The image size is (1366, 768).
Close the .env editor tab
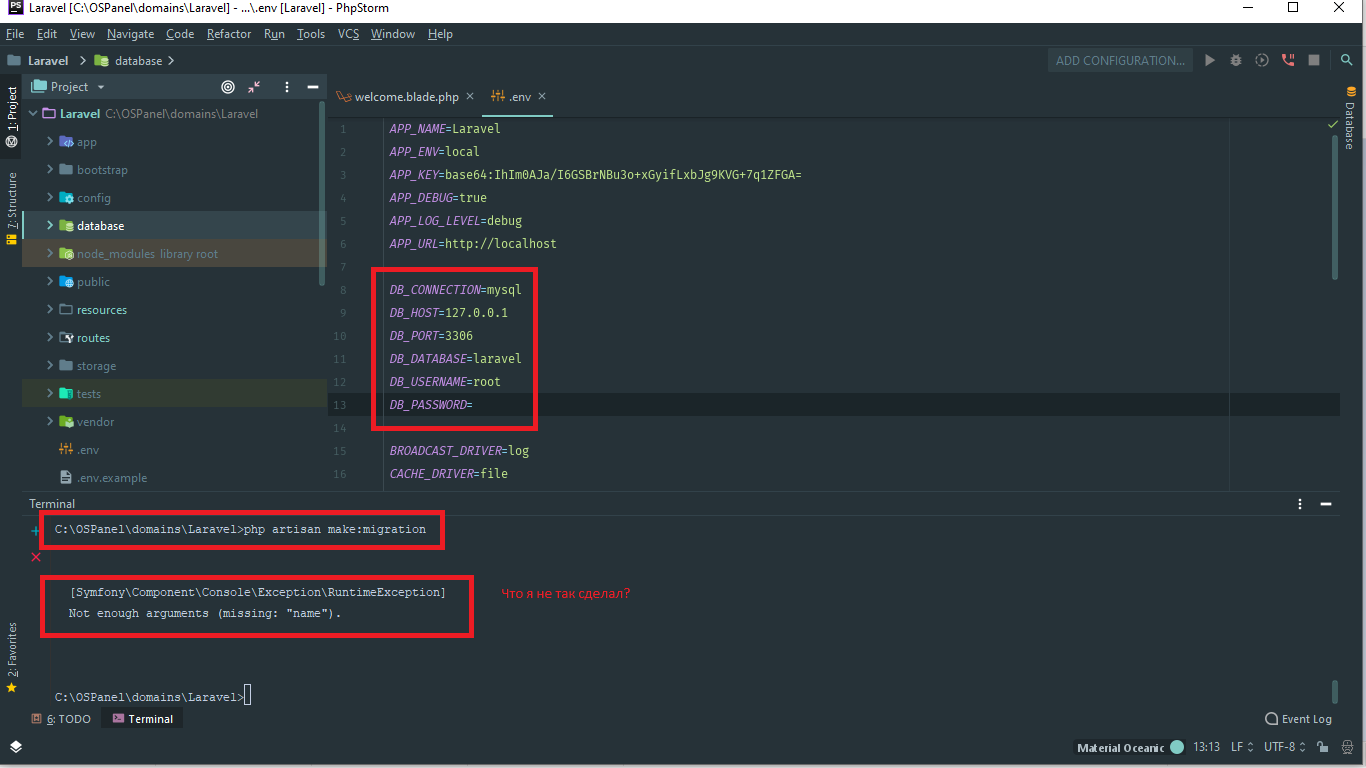point(542,97)
